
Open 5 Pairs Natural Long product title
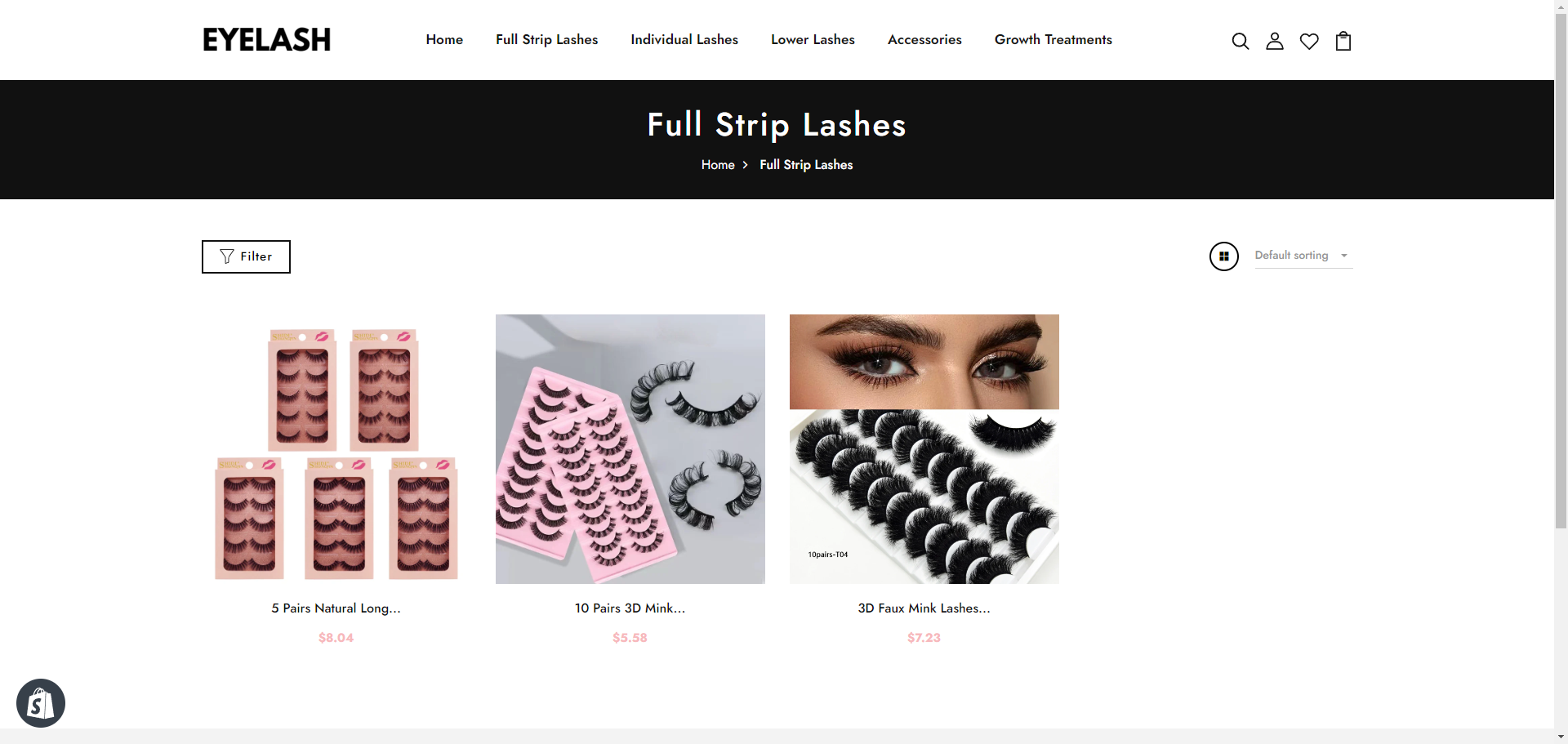click(x=336, y=608)
